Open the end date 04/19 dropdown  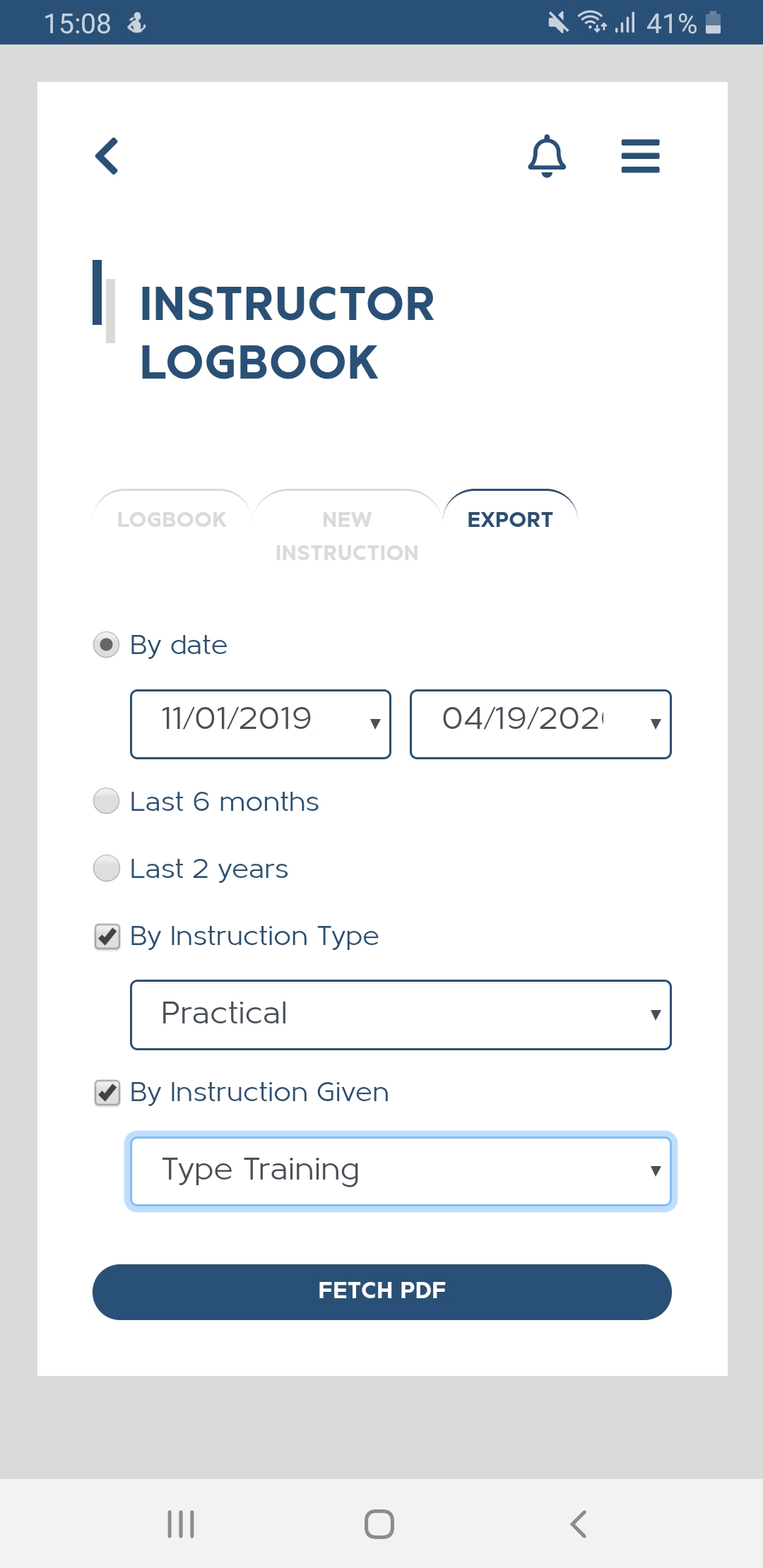(x=540, y=724)
